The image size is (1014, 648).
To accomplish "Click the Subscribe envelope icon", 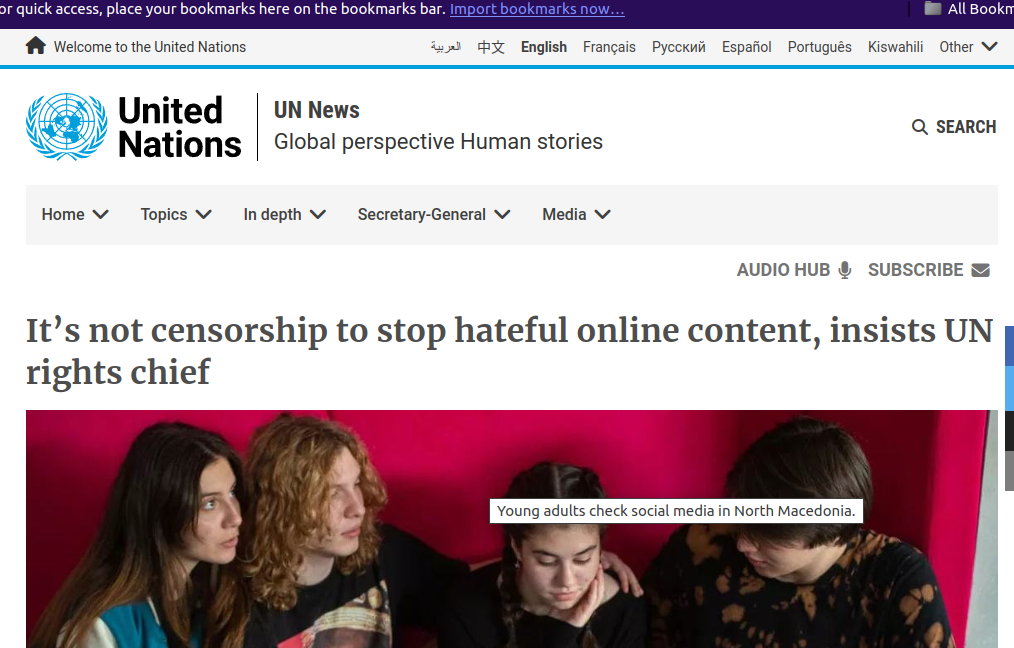I will (x=980, y=270).
